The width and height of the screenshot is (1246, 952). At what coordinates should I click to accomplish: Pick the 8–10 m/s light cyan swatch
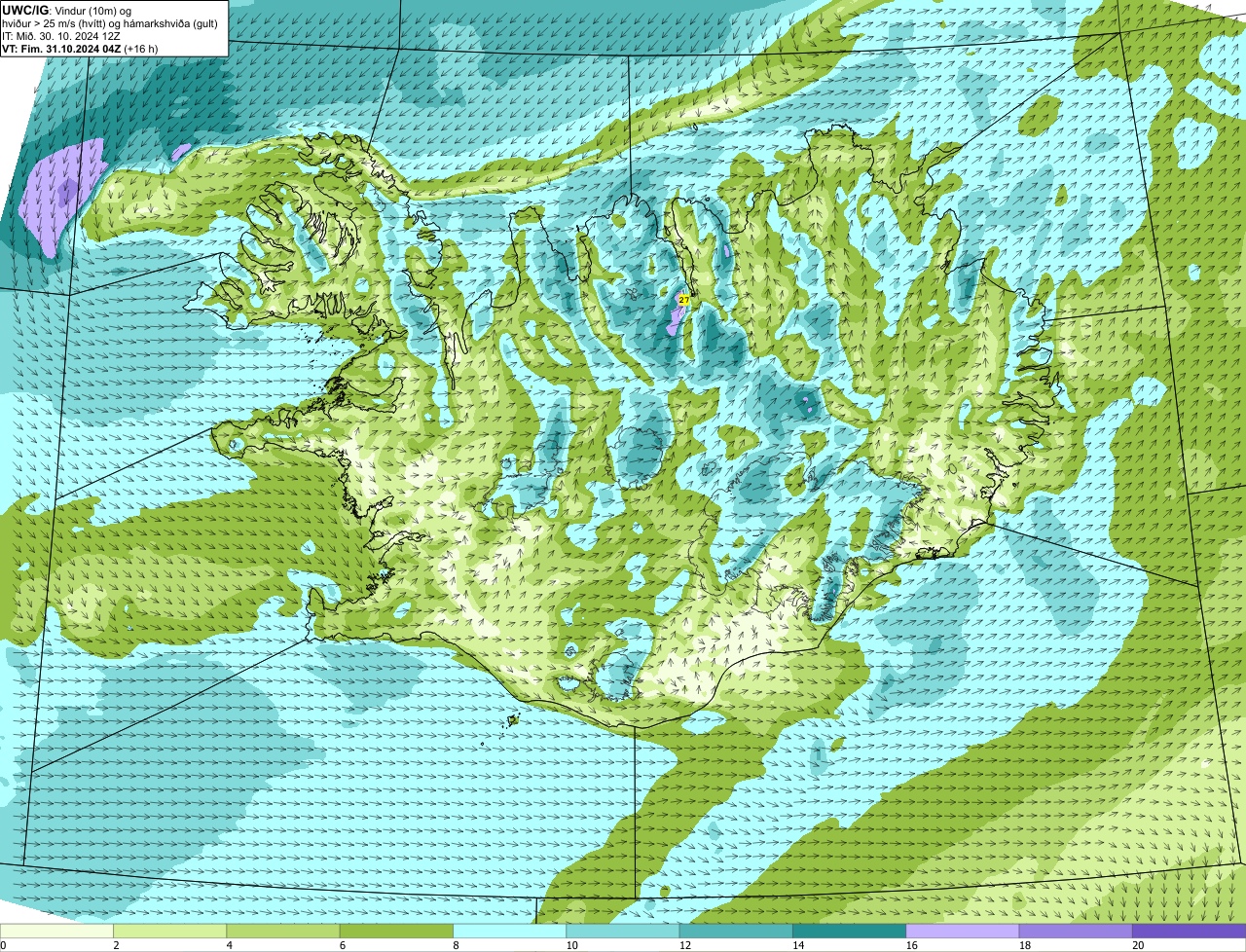pyautogui.click(x=509, y=932)
